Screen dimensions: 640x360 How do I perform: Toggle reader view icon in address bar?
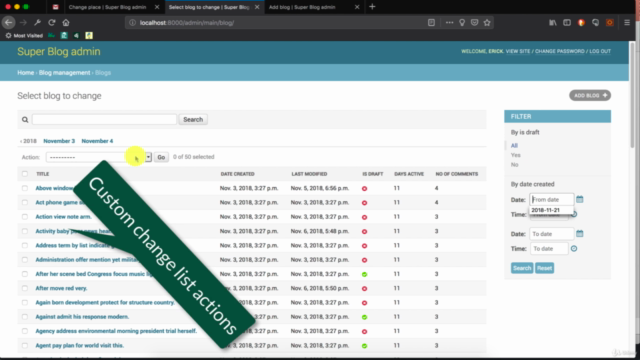coord(431,23)
